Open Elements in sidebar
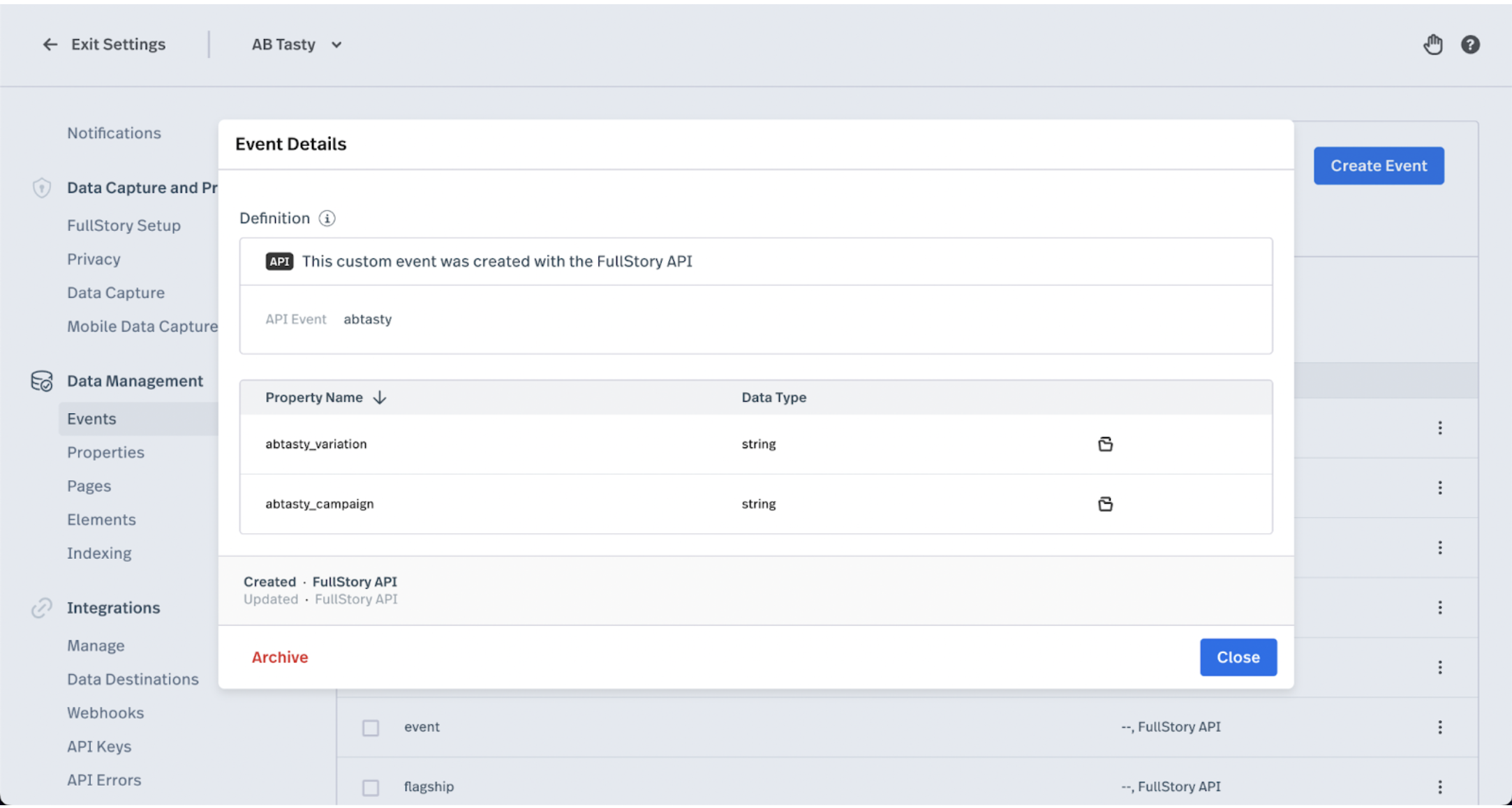The height and width of the screenshot is (808, 1512). click(101, 520)
